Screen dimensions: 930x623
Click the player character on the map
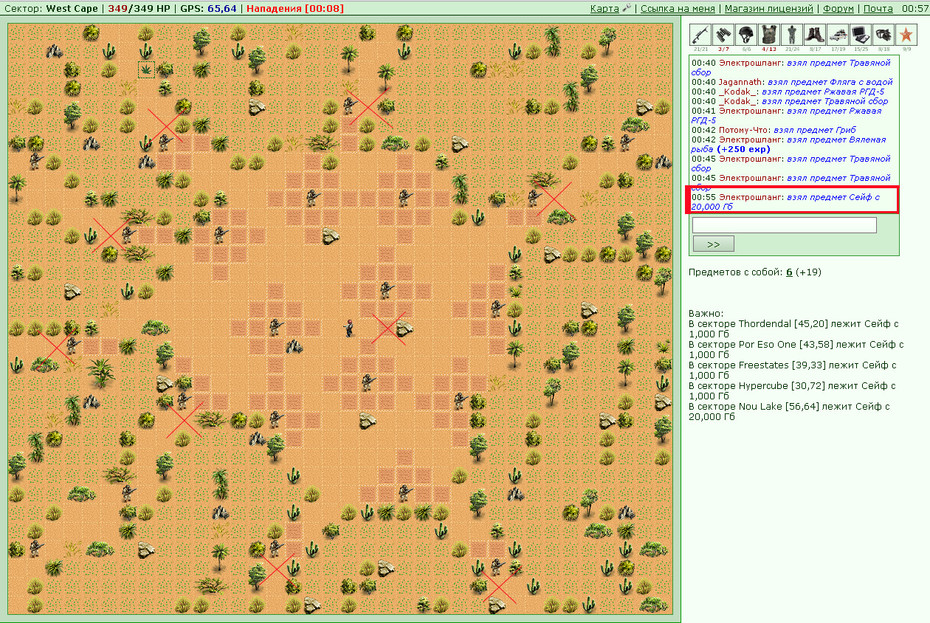pyautogui.click(x=349, y=328)
